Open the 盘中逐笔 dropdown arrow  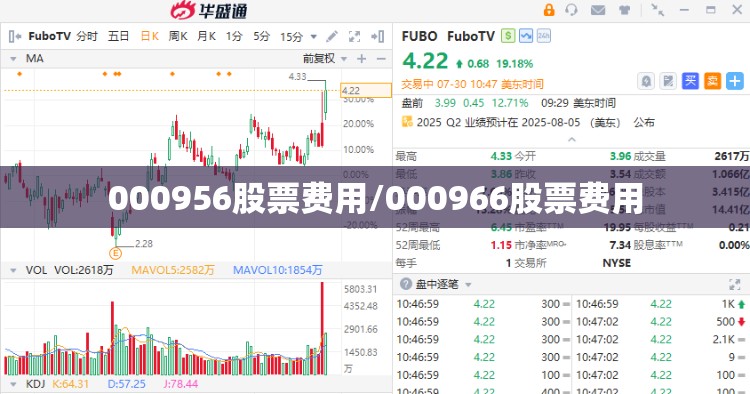pyautogui.click(x=468, y=285)
